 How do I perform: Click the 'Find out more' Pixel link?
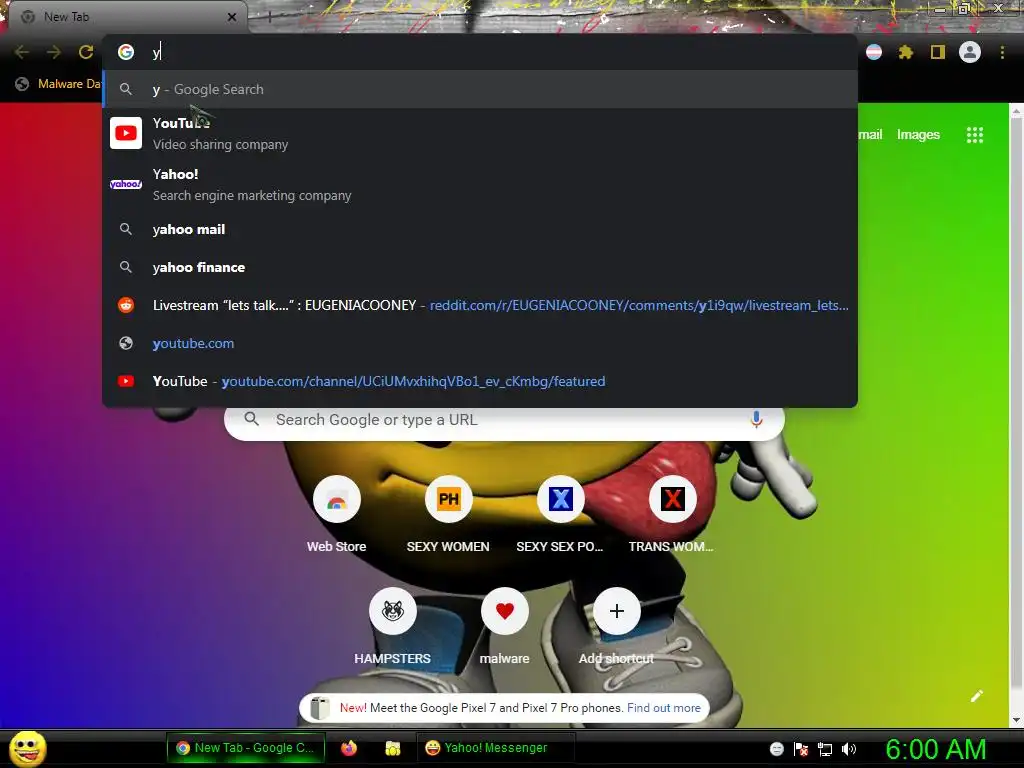[664, 708]
